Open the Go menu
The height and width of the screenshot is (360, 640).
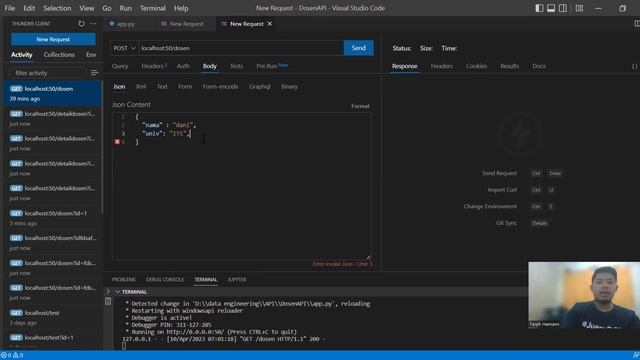pos(107,8)
